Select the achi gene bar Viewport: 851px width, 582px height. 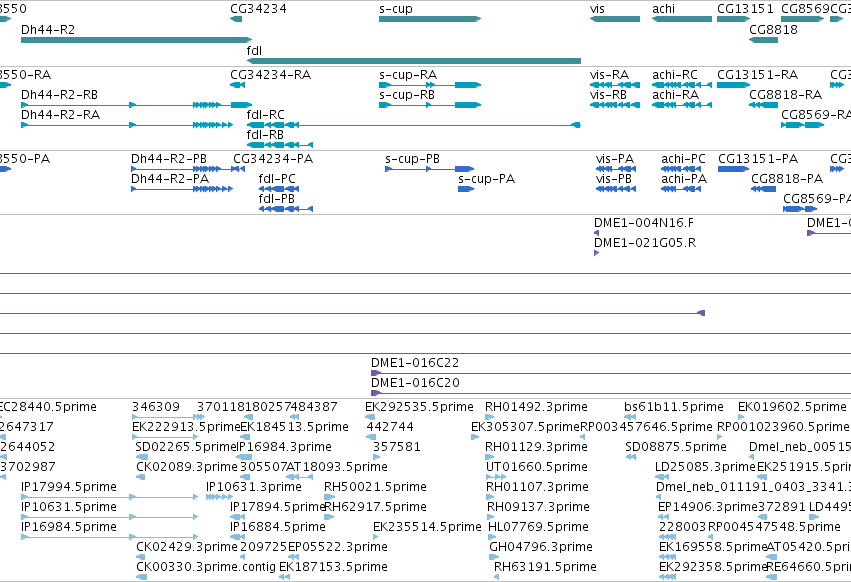click(682, 19)
